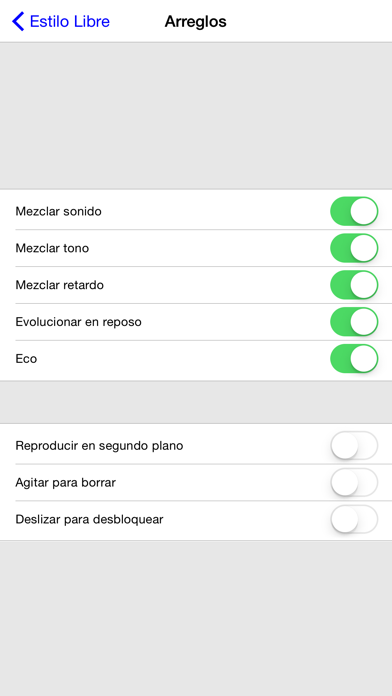Enable Deslizar para desbloquear switch
Viewport: 392px width, 696px height.
click(x=354, y=519)
